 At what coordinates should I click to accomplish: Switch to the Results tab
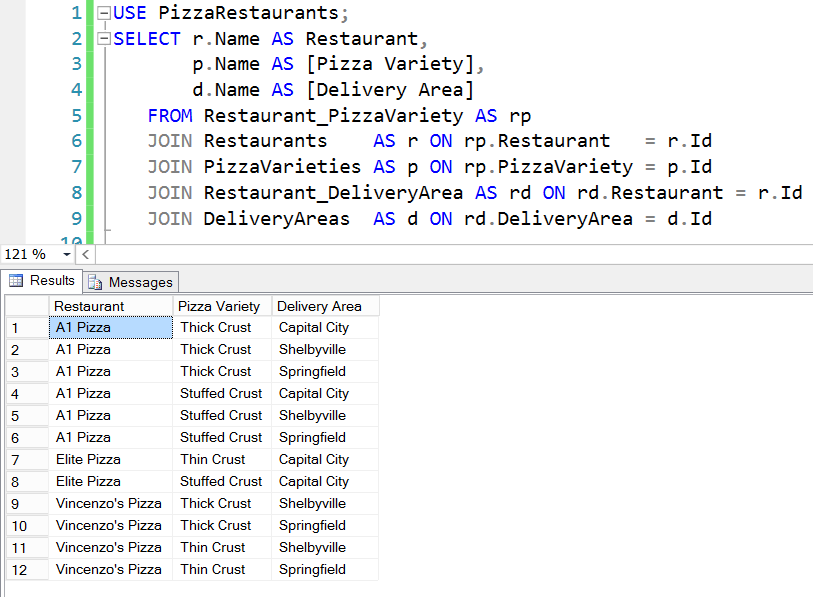click(41, 281)
